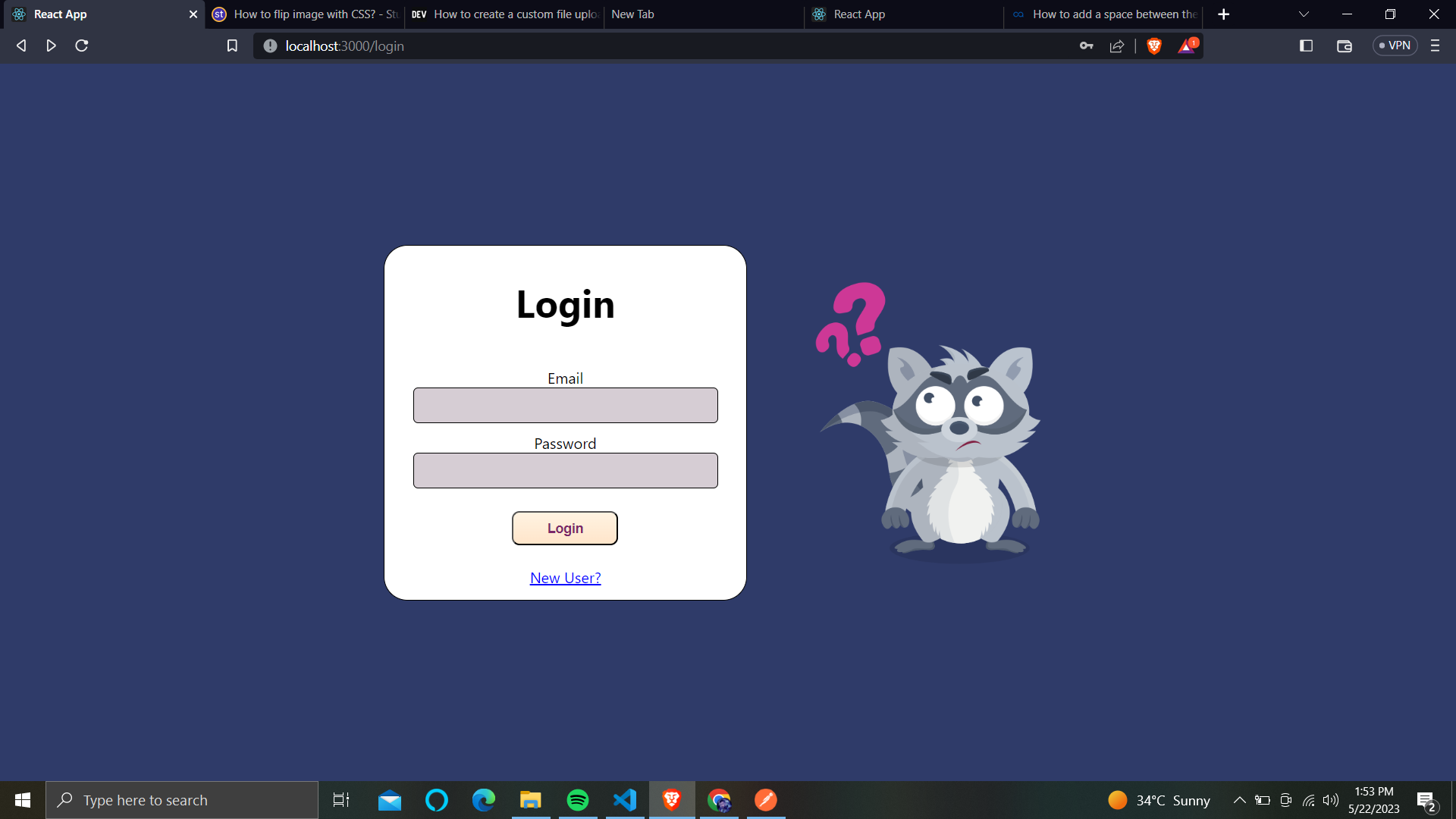1456x819 pixels.
Task: Click the key icon in the address bar
Action: pyautogui.click(x=1086, y=45)
